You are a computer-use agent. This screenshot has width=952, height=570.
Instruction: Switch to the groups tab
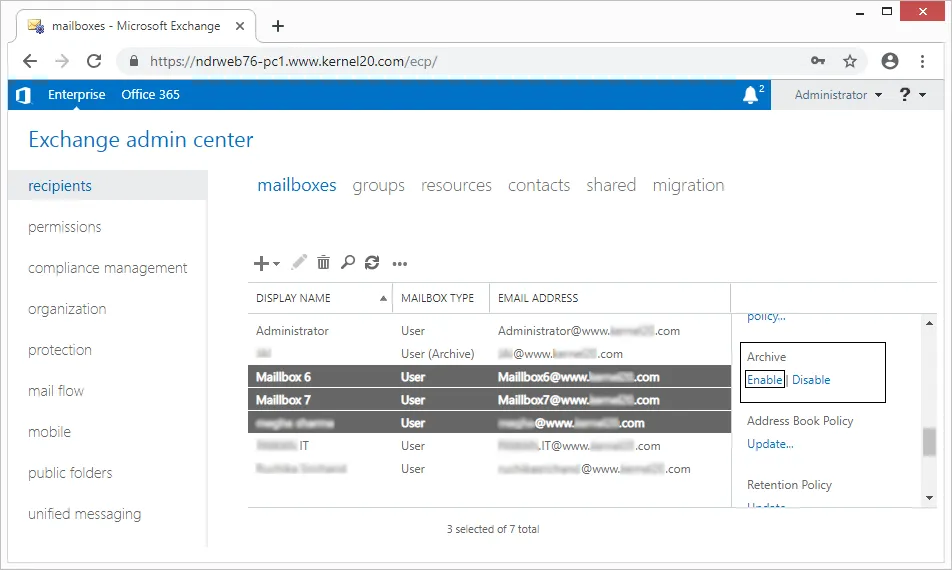378,185
